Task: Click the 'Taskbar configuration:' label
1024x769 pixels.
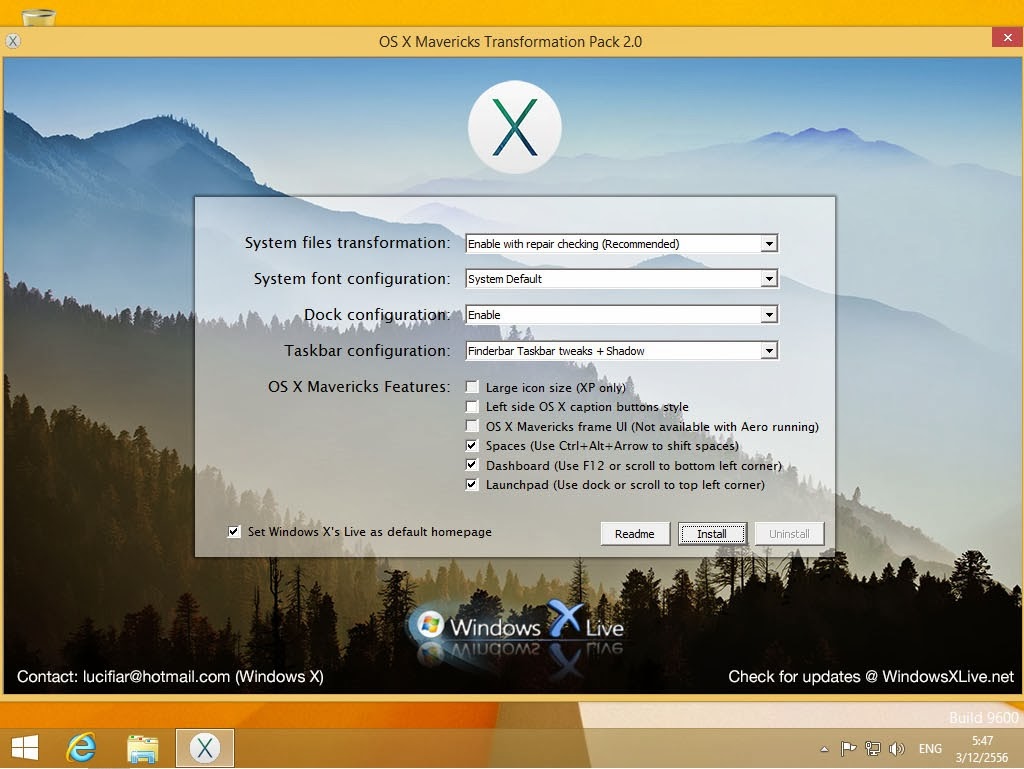Action: coord(367,351)
